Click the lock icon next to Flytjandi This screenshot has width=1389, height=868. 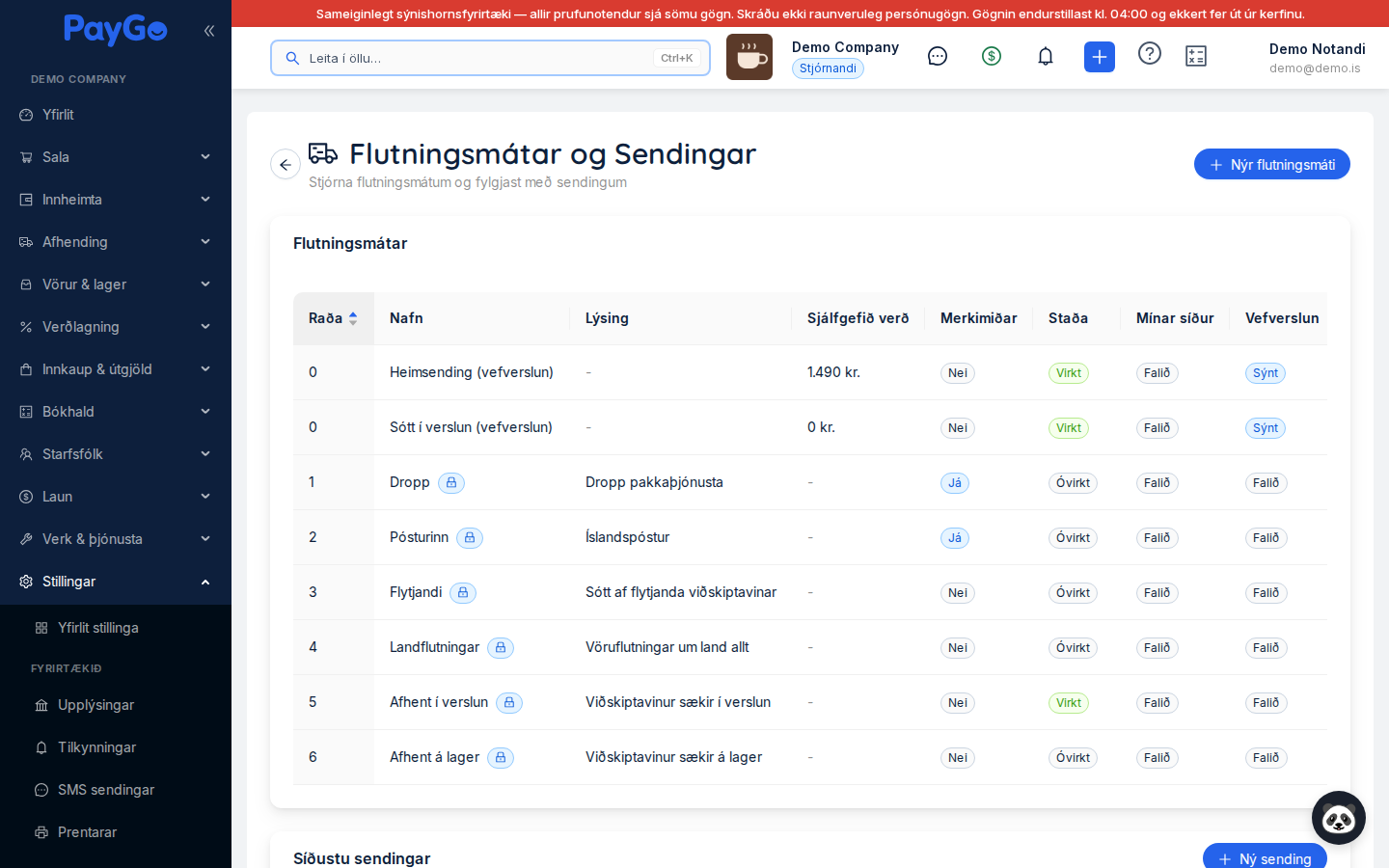[x=463, y=592]
